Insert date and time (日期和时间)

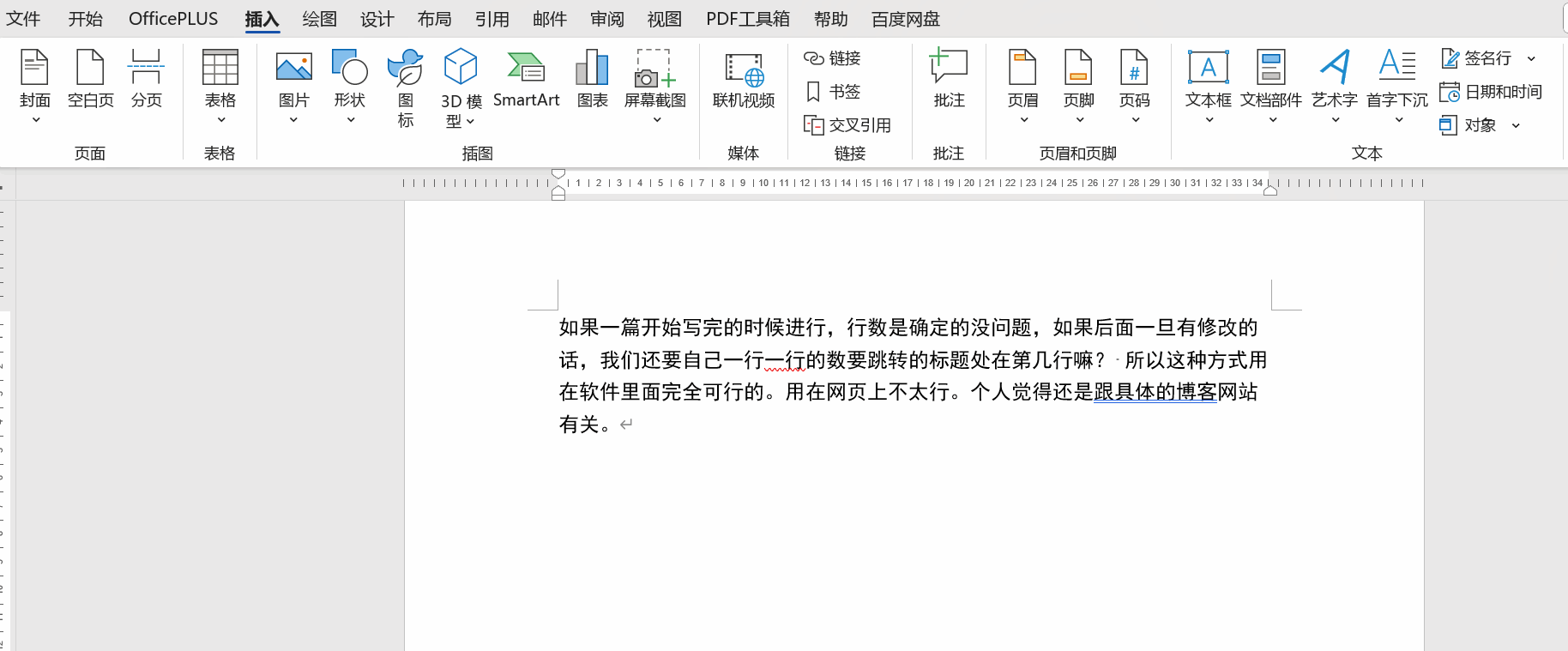coord(1491,92)
